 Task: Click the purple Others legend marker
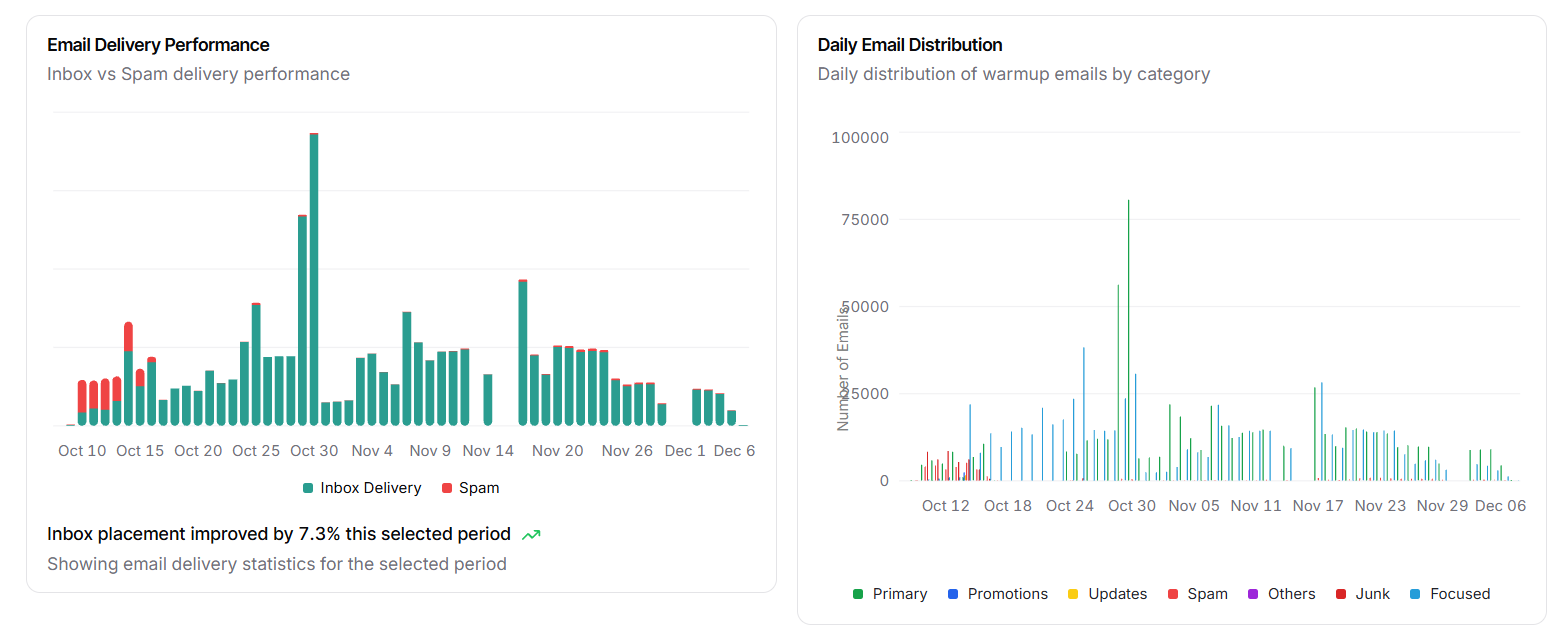pos(1253,594)
